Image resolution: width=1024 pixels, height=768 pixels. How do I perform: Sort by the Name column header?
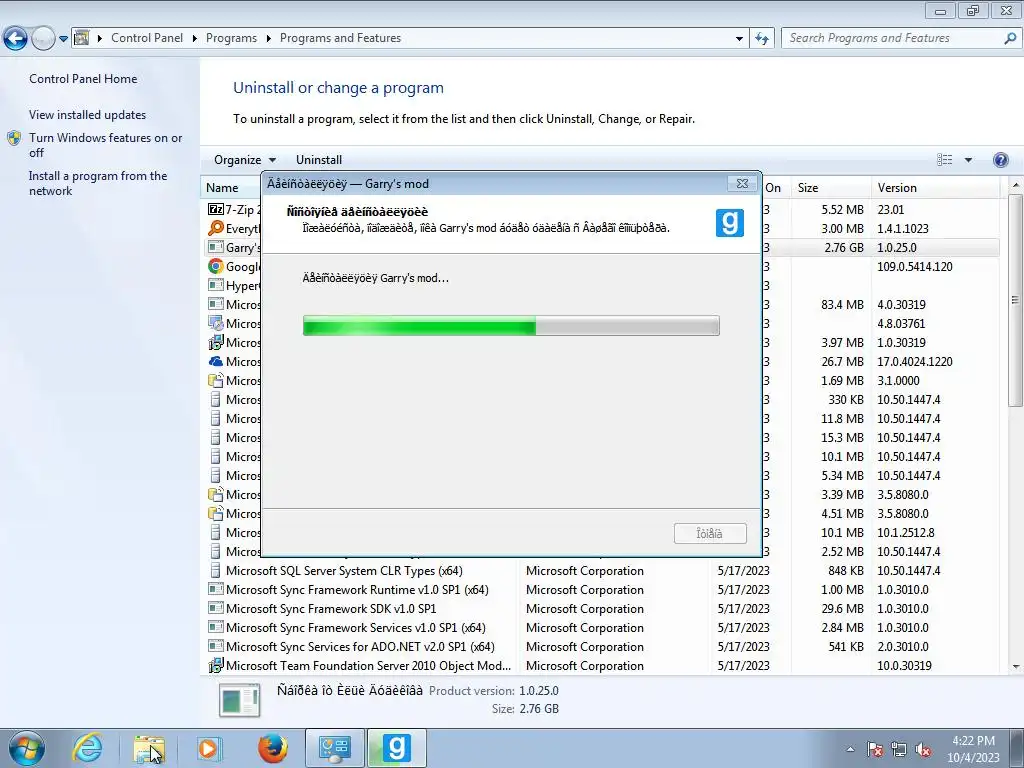point(222,187)
